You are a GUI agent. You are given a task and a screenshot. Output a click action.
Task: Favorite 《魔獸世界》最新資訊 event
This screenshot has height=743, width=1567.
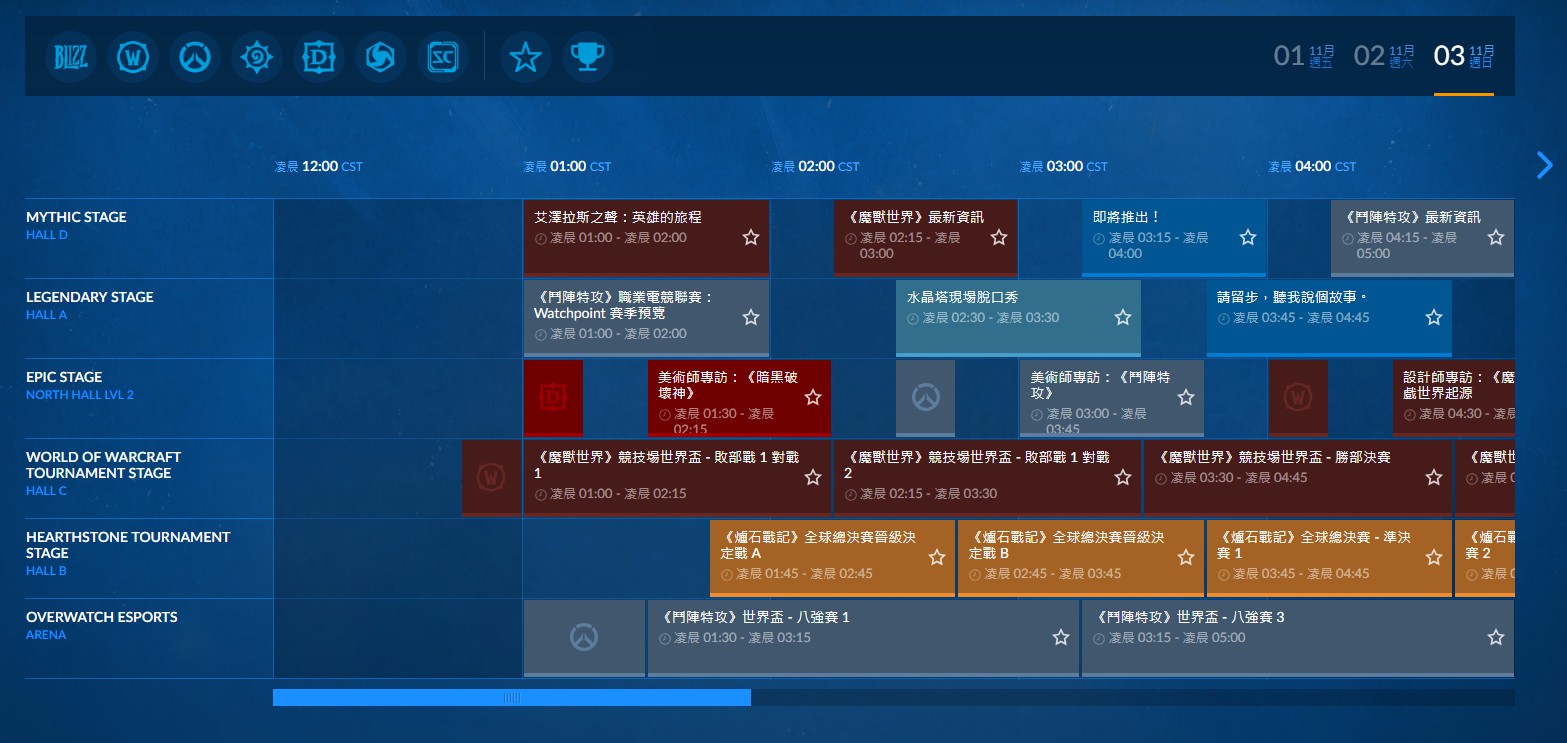click(x=999, y=237)
